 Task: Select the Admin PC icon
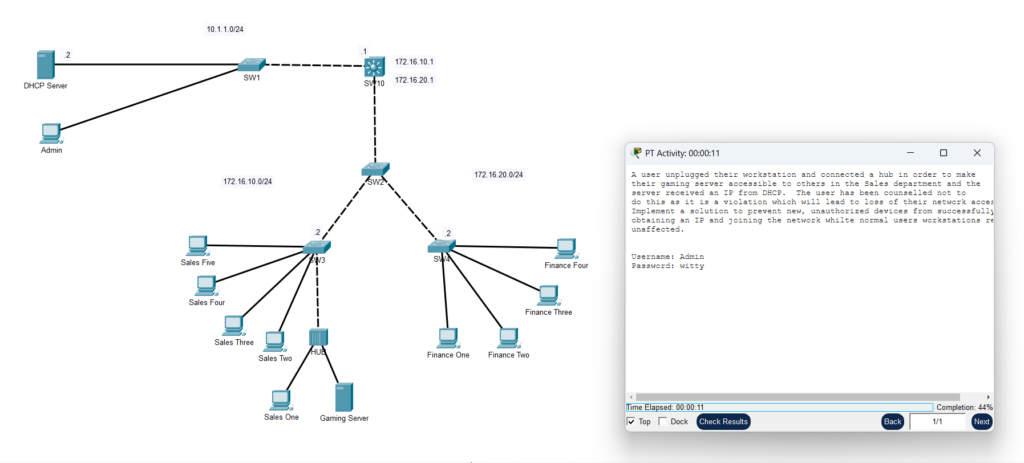click(51, 133)
